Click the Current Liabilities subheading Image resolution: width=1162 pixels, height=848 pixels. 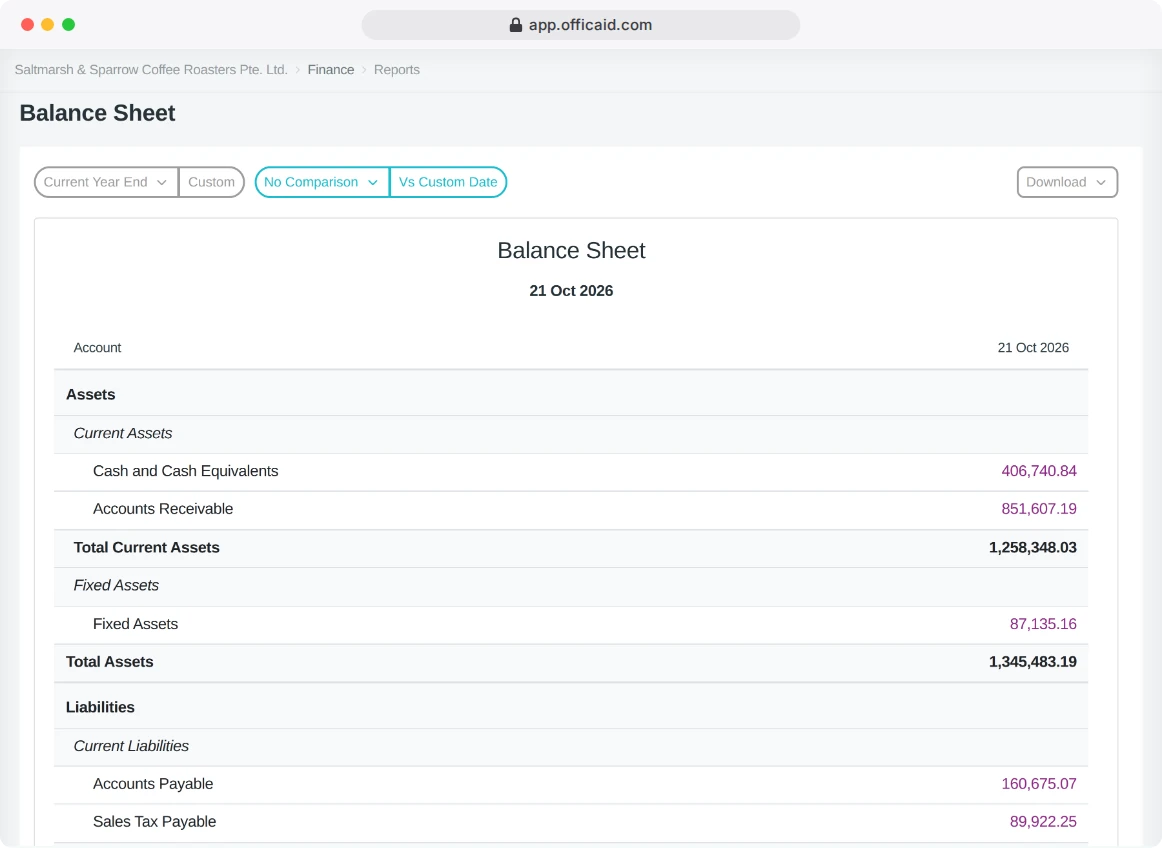pyautogui.click(x=131, y=746)
